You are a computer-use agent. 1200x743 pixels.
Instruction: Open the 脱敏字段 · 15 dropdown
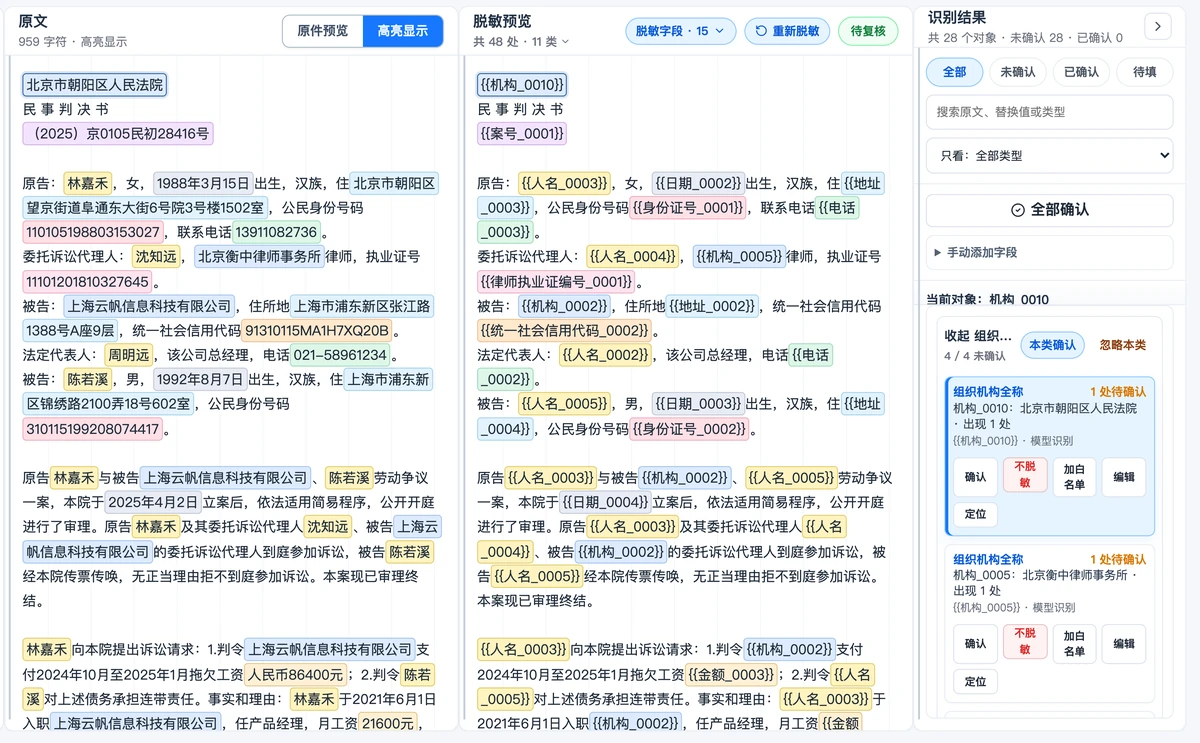pyautogui.click(x=678, y=31)
